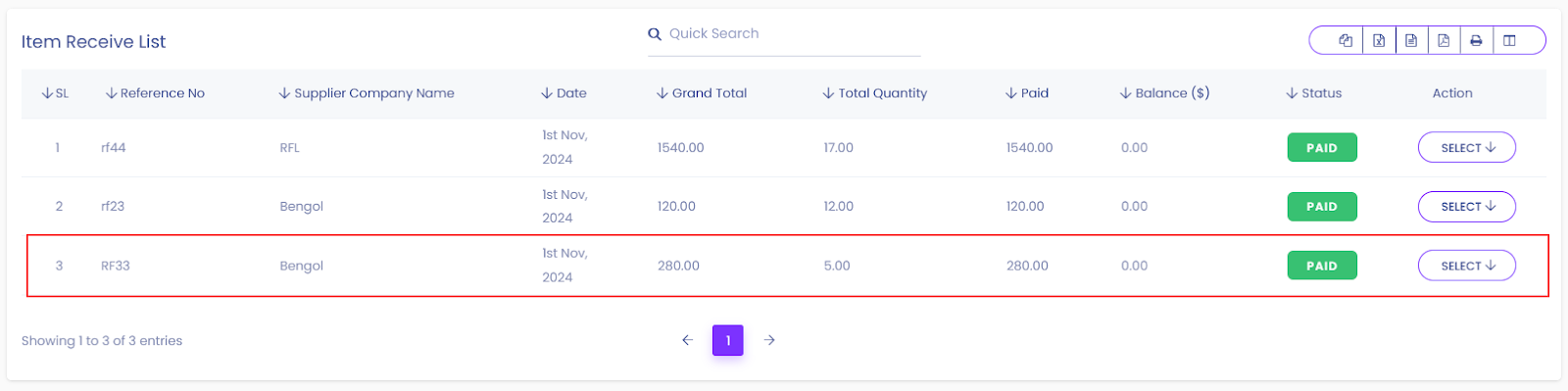Click PAID status badge for RF33
The width and height of the screenshot is (1568, 391).
1322,266
